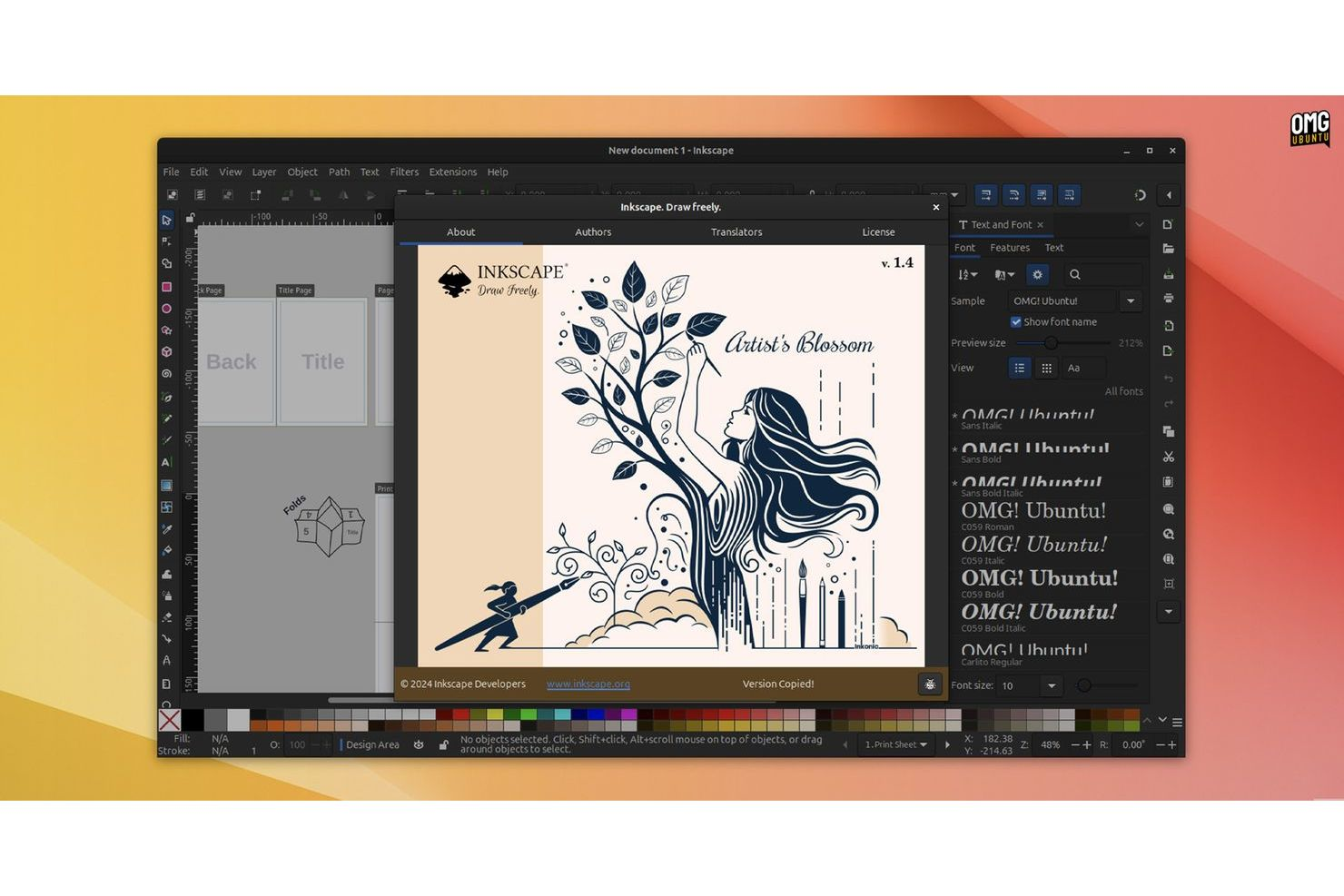Image resolution: width=1344 pixels, height=896 pixels.
Task: Open the Print Sheet page selector dropdown
Action: click(895, 744)
